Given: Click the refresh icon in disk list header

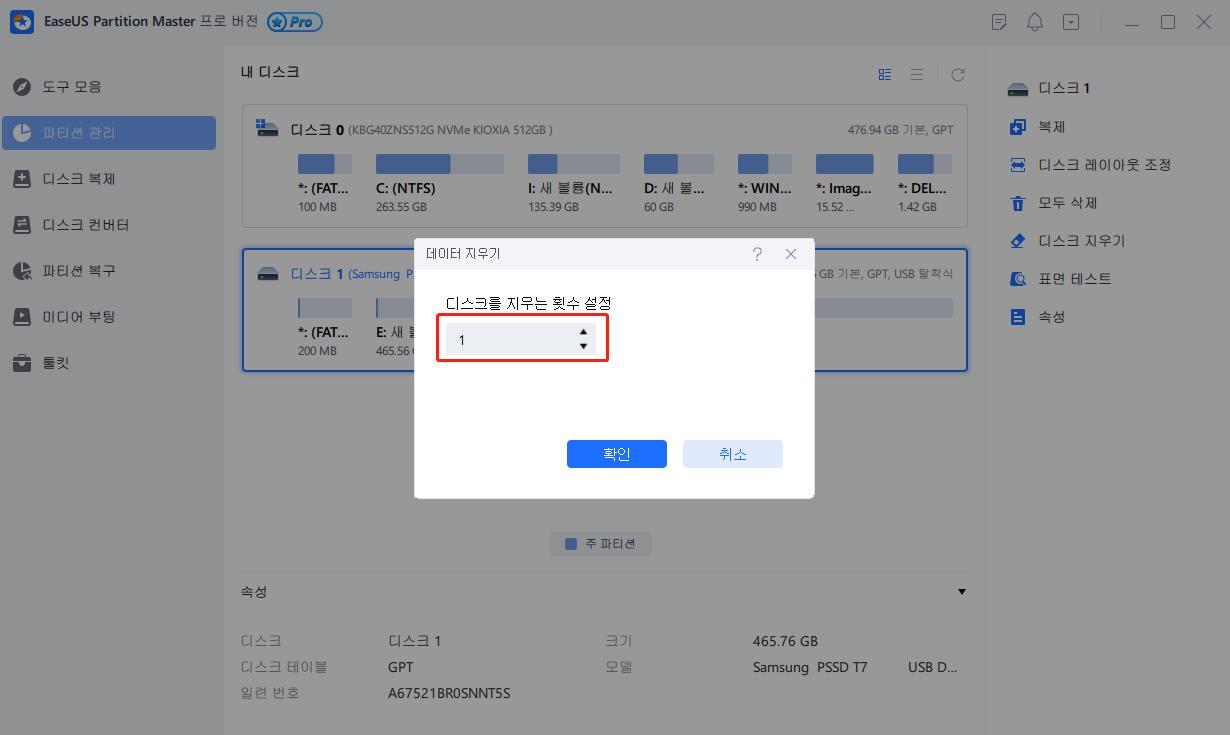Looking at the screenshot, I should (957, 75).
